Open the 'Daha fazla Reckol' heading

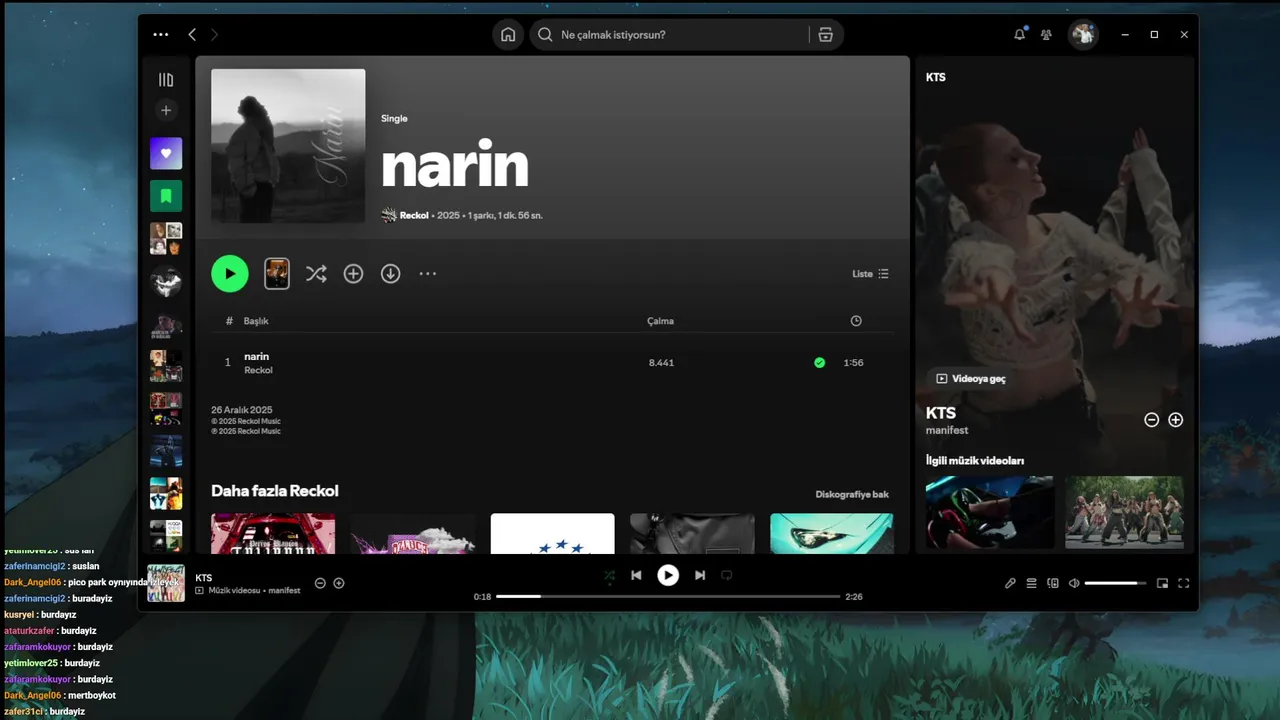click(275, 491)
